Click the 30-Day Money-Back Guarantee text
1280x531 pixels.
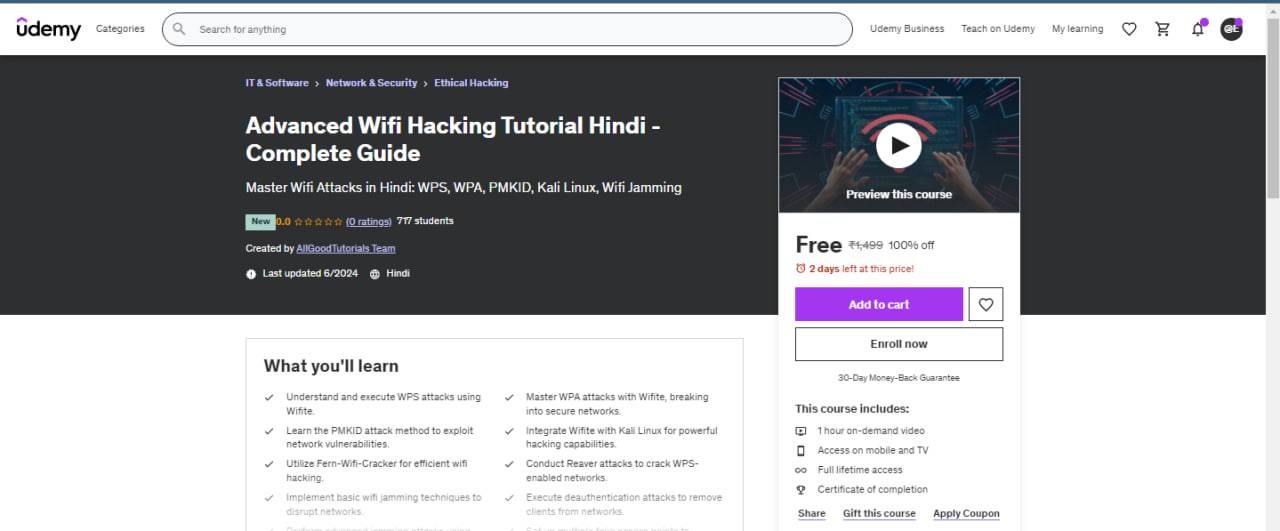(x=899, y=378)
